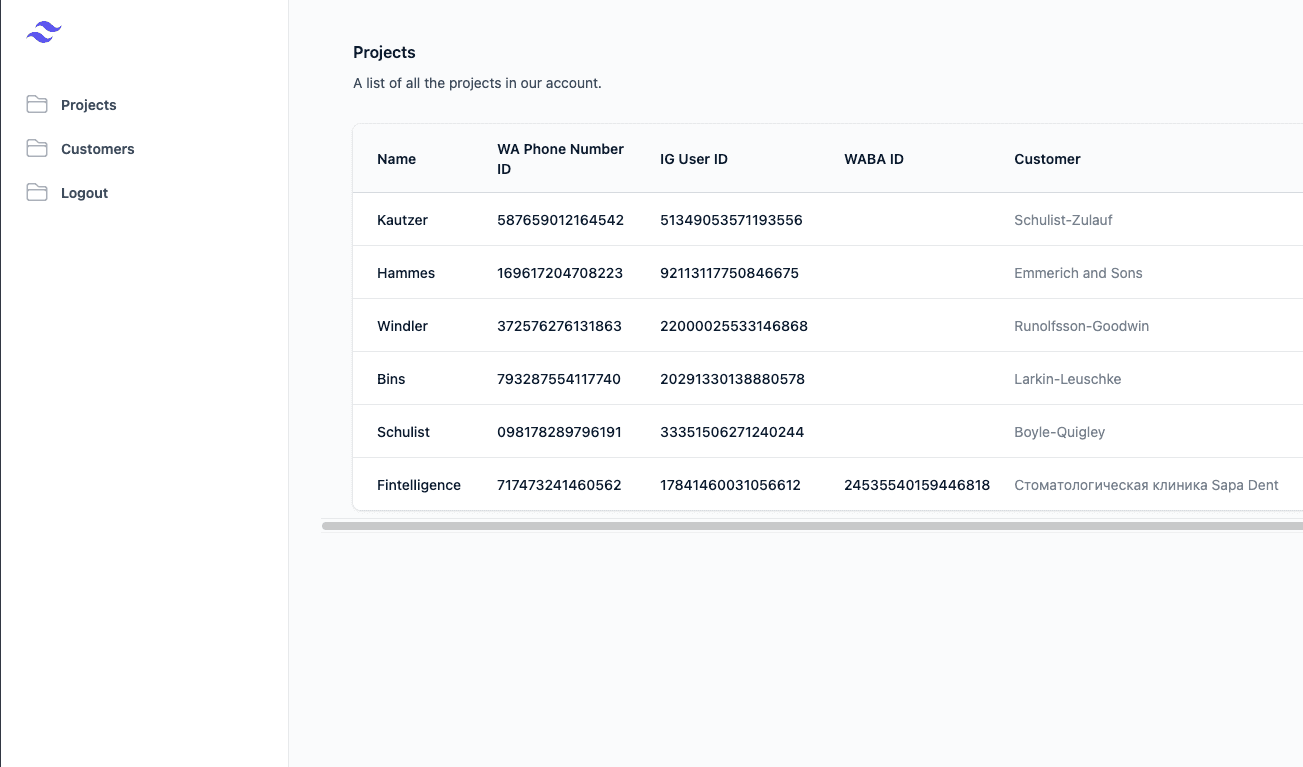Screen dimensions: 1303x767
Task: Click the Customer column header
Action: (x=1047, y=159)
